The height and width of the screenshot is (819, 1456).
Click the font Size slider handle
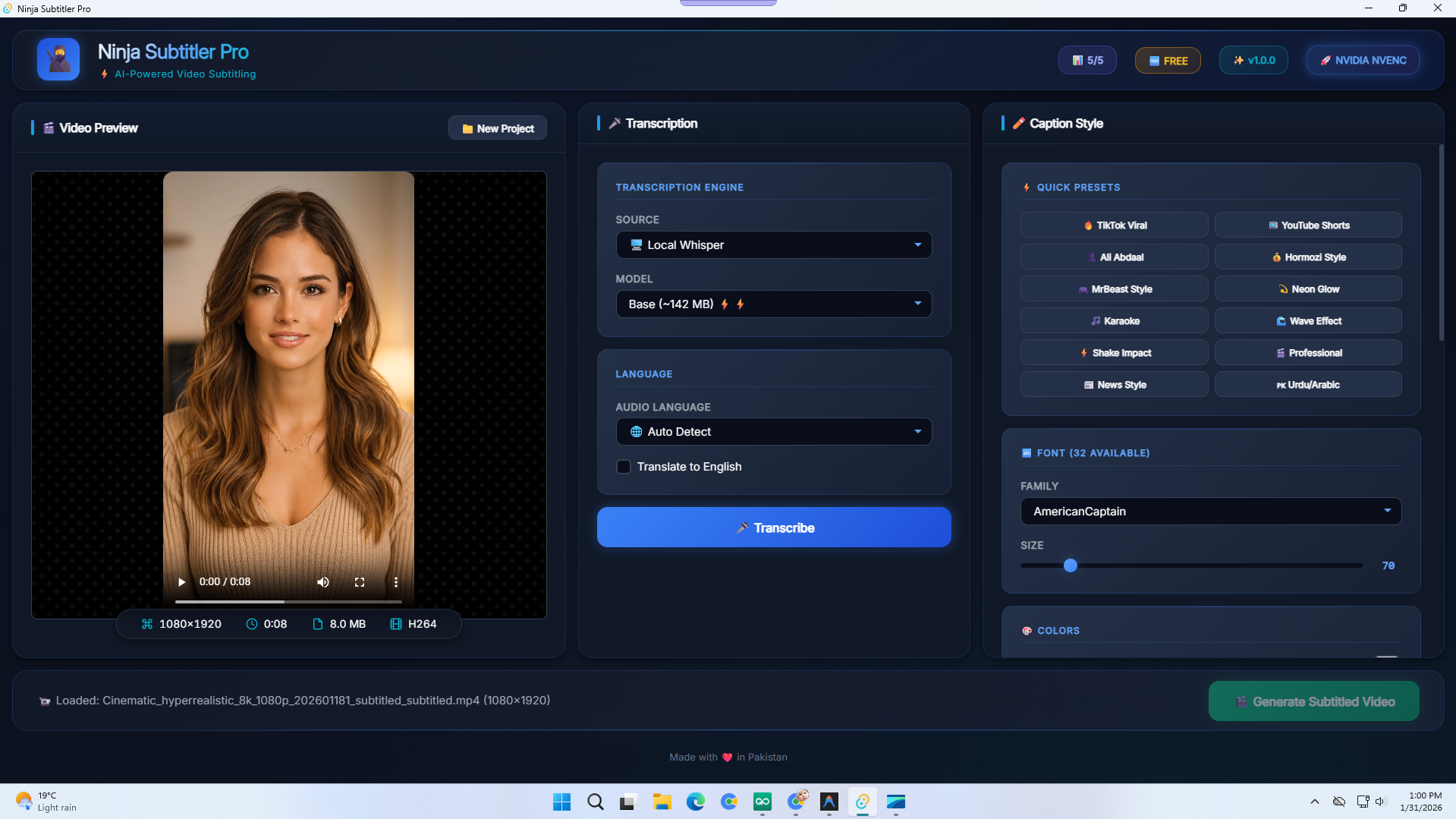pyautogui.click(x=1070, y=565)
